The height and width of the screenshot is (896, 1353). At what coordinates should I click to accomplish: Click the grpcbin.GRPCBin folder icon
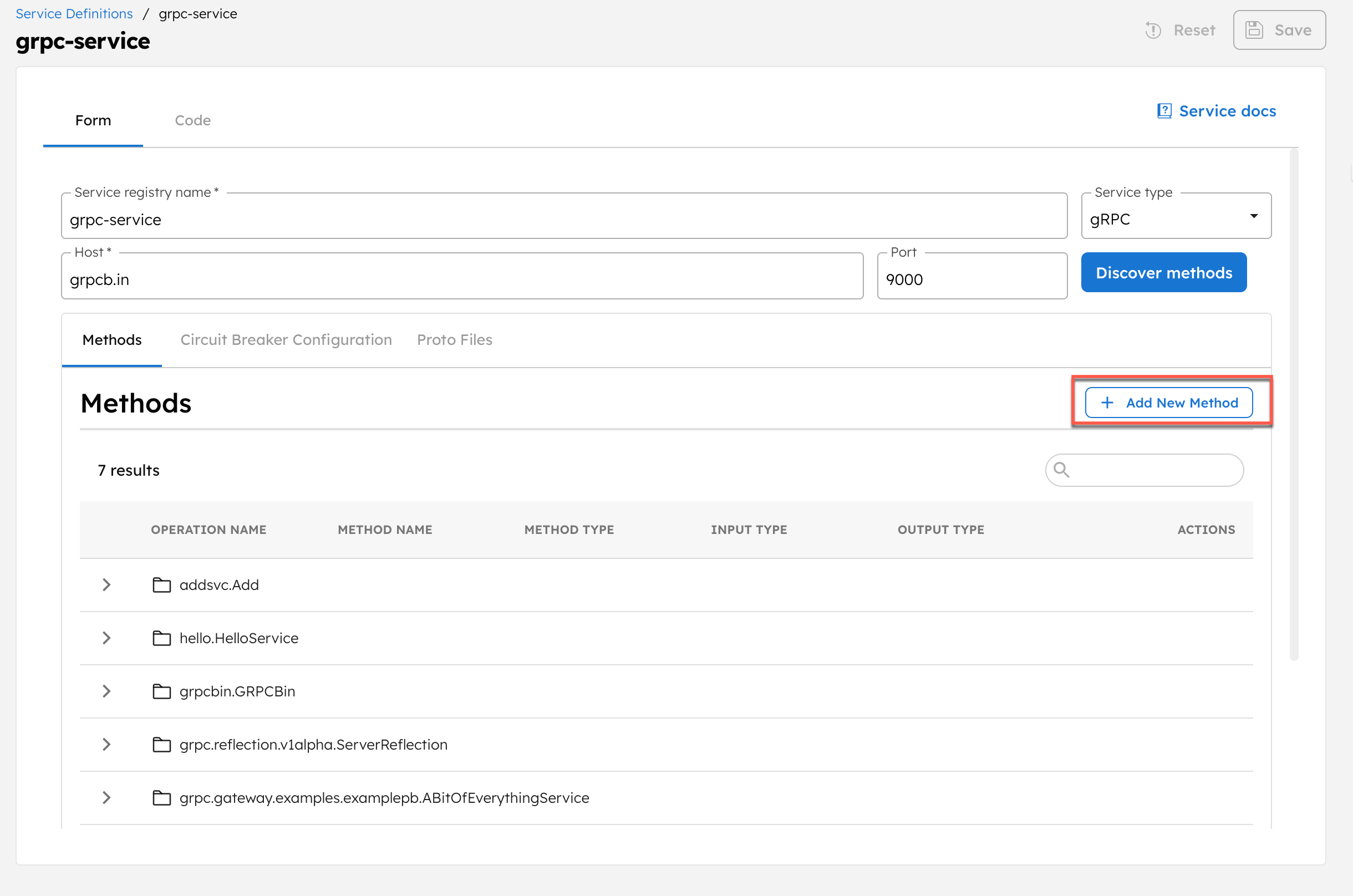162,691
